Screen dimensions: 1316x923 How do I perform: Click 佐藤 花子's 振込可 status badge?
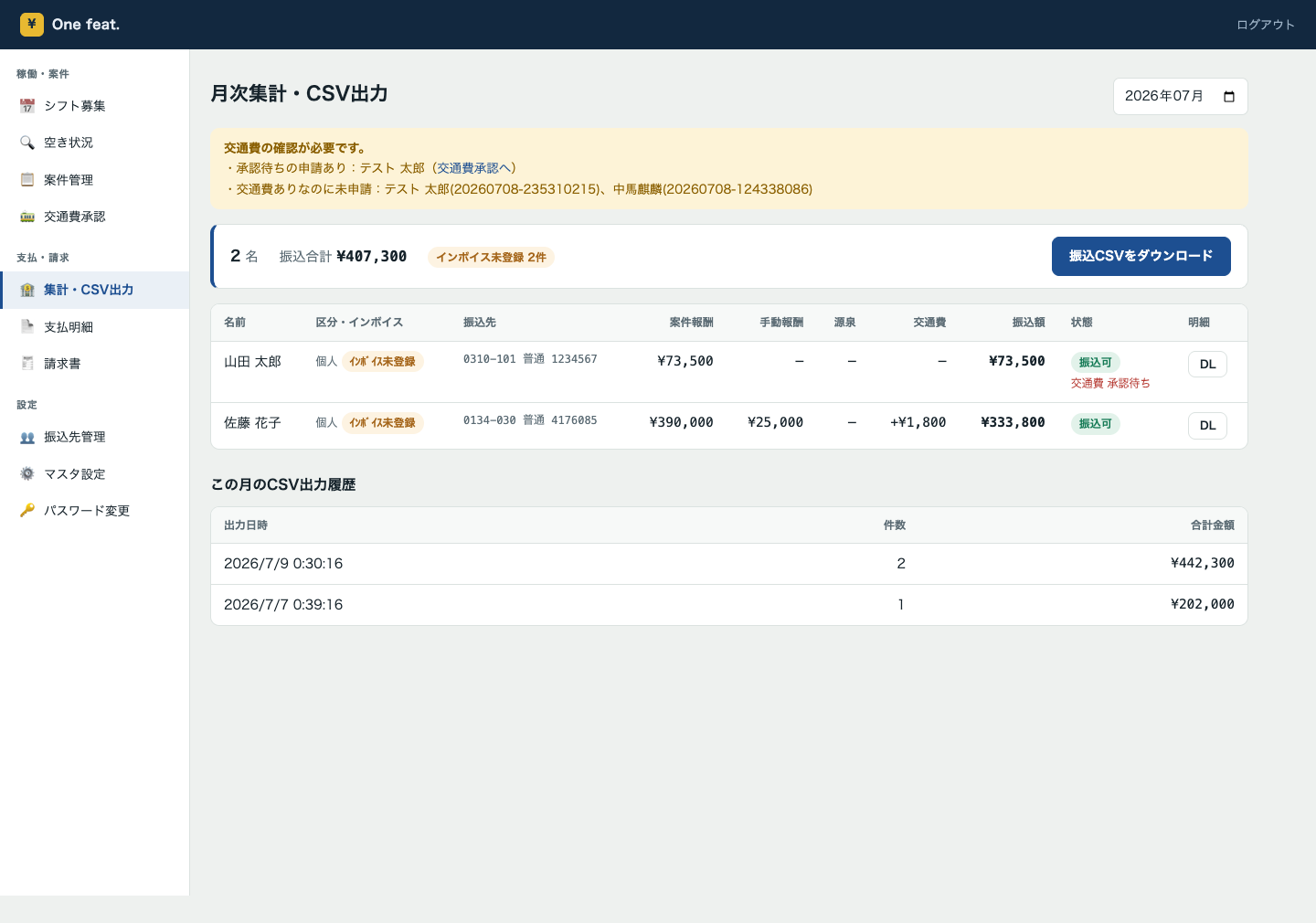click(1095, 424)
